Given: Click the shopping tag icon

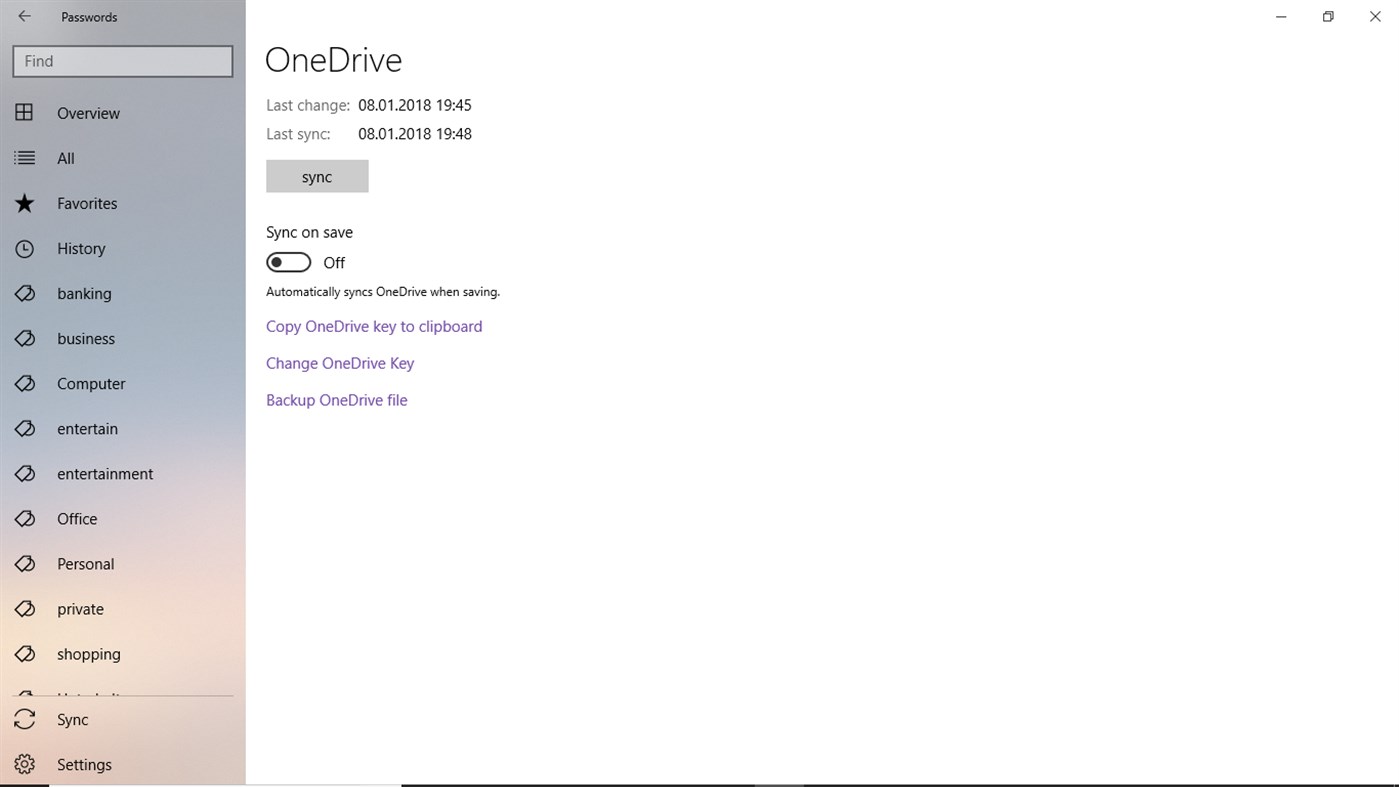Looking at the screenshot, I should tap(24, 653).
